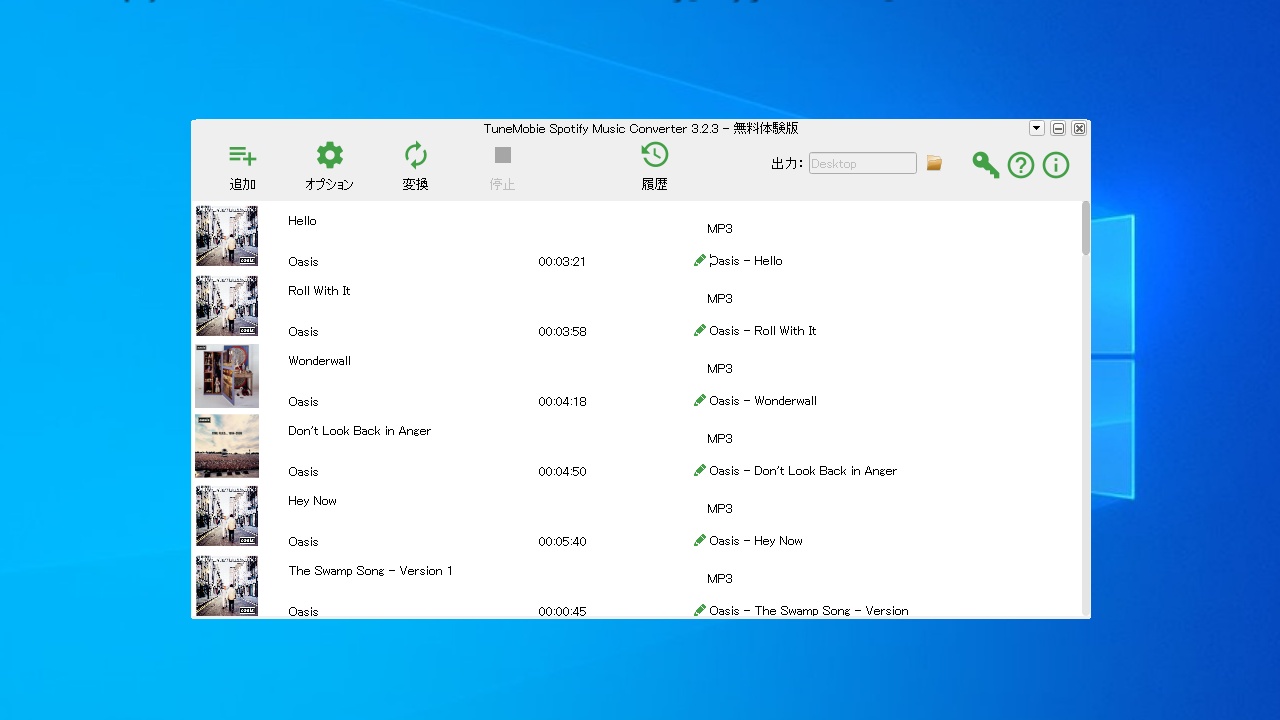The height and width of the screenshot is (720, 1280).
Task: Click output name Oasis - Hello
Action: (746, 261)
